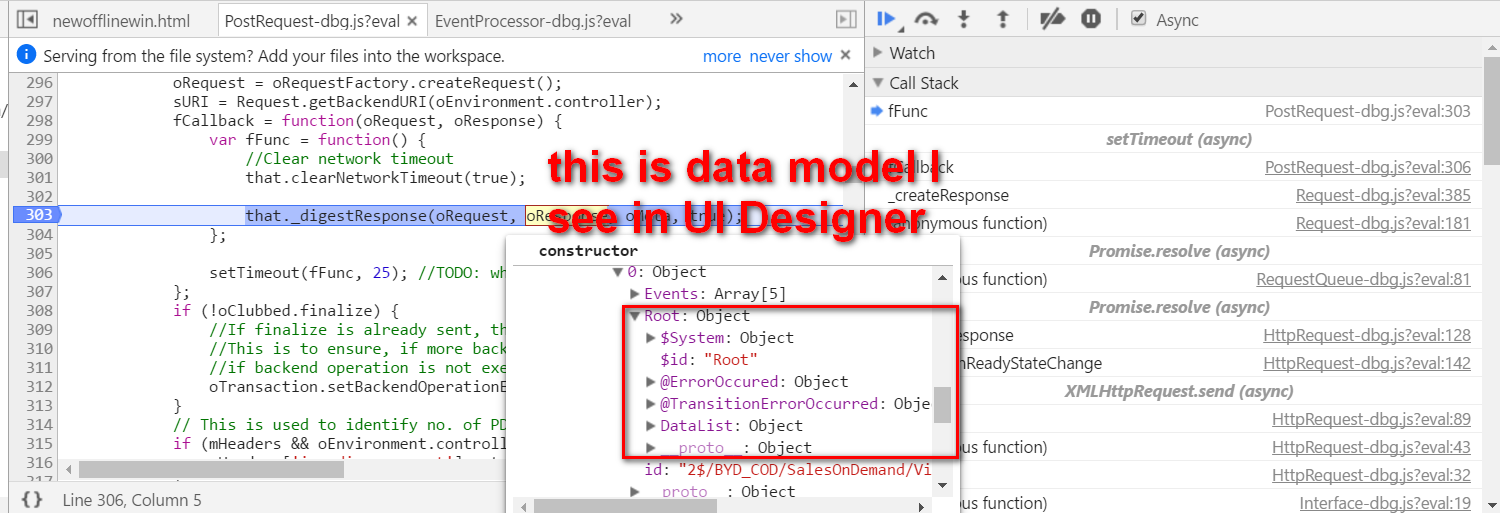1500x513 pixels.
Task: Show more tabs with the double chevron
Action: 676,19
